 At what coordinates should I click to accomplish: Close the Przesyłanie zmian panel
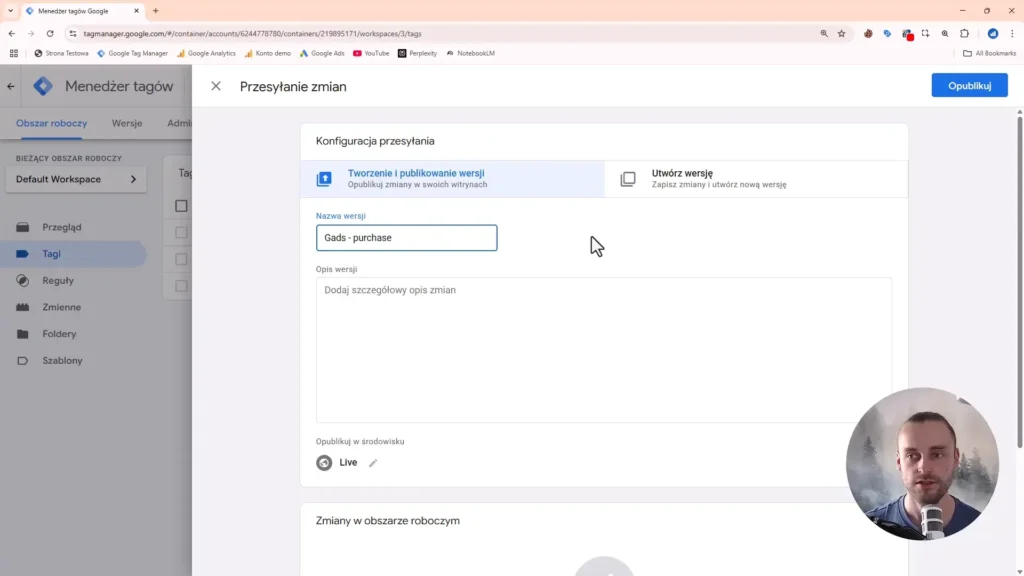(216, 86)
